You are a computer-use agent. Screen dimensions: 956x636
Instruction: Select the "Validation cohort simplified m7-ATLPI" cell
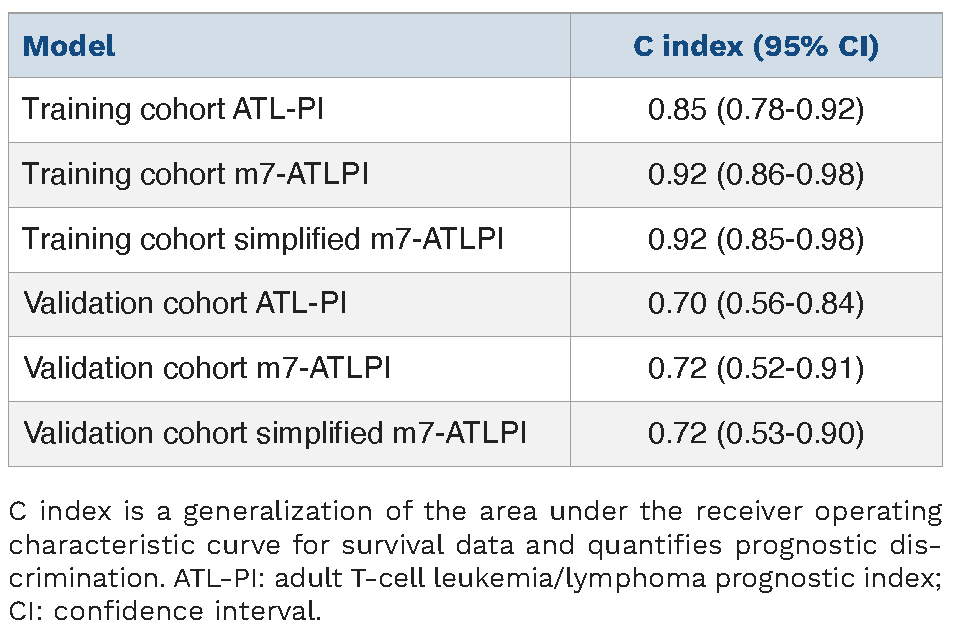click(x=275, y=433)
